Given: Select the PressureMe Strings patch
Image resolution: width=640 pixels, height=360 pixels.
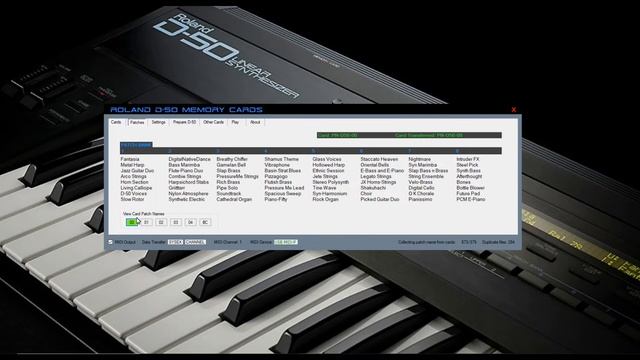Looking at the screenshot, I should pyautogui.click(x=238, y=176).
